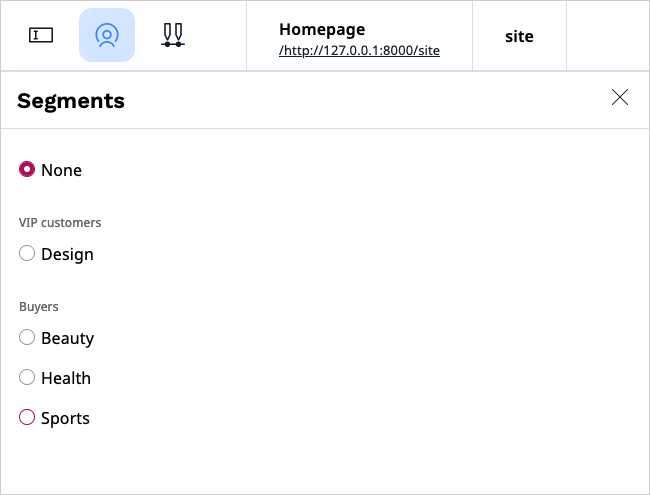Choose the Beauty segment radio button
Viewport: 650px width, 495px height.
27,337
